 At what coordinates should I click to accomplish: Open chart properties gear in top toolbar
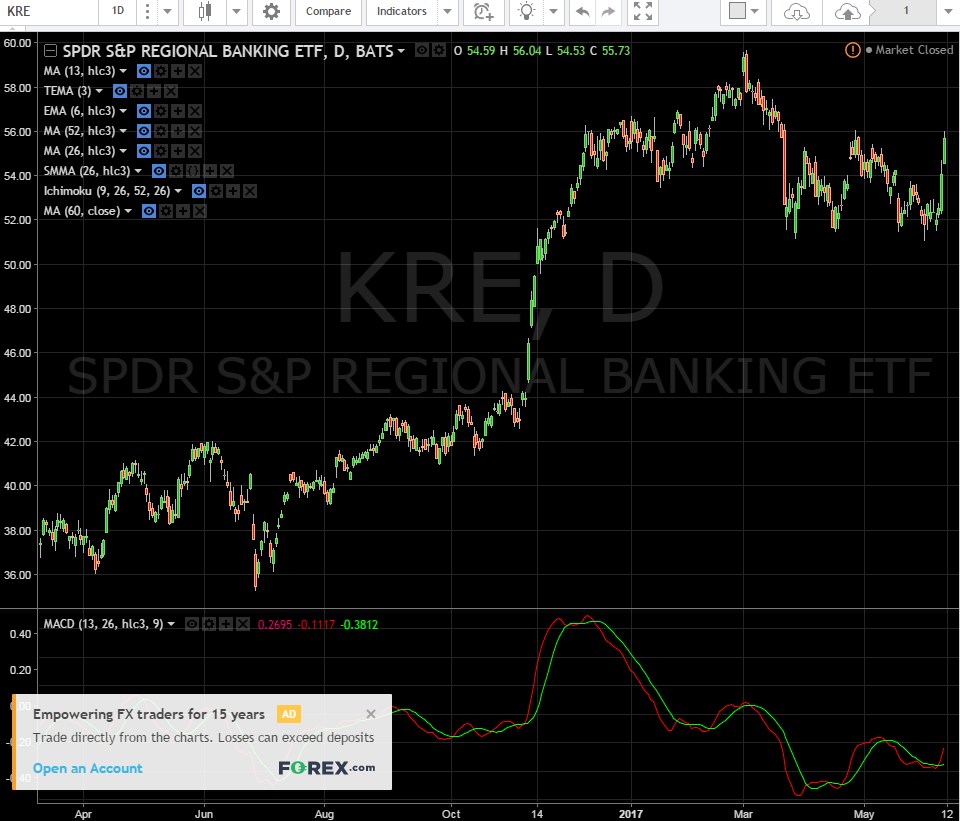pos(271,11)
